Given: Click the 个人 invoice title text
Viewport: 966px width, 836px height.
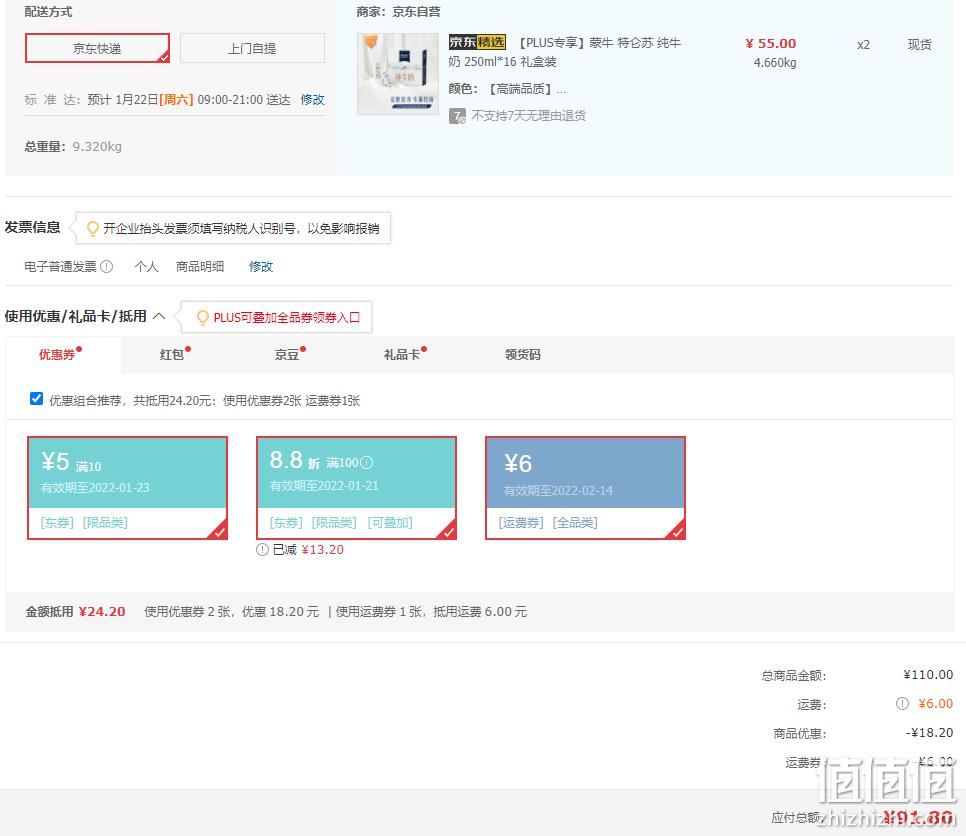Looking at the screenshot, I should tap(146, 267).
